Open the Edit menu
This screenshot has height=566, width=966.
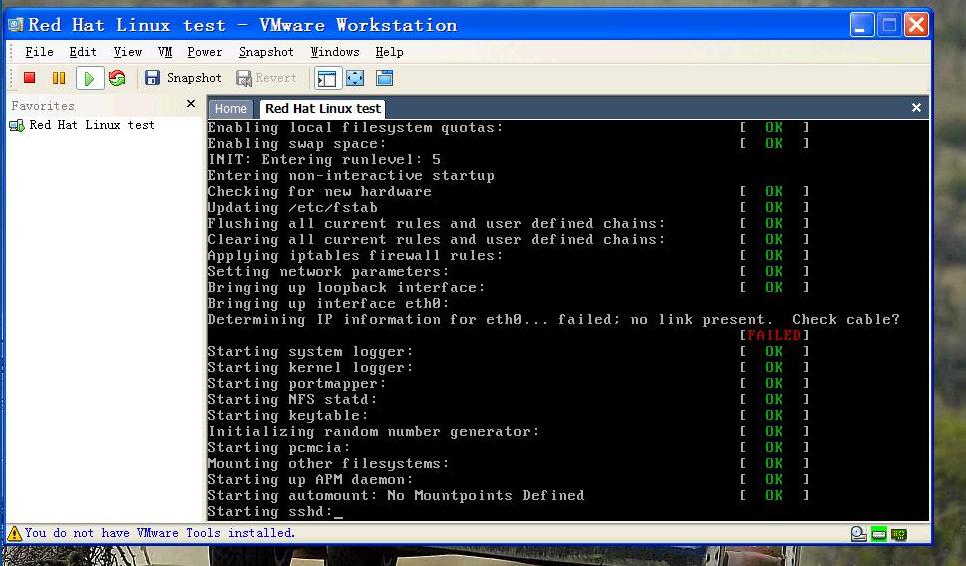(x=83, y=52)
